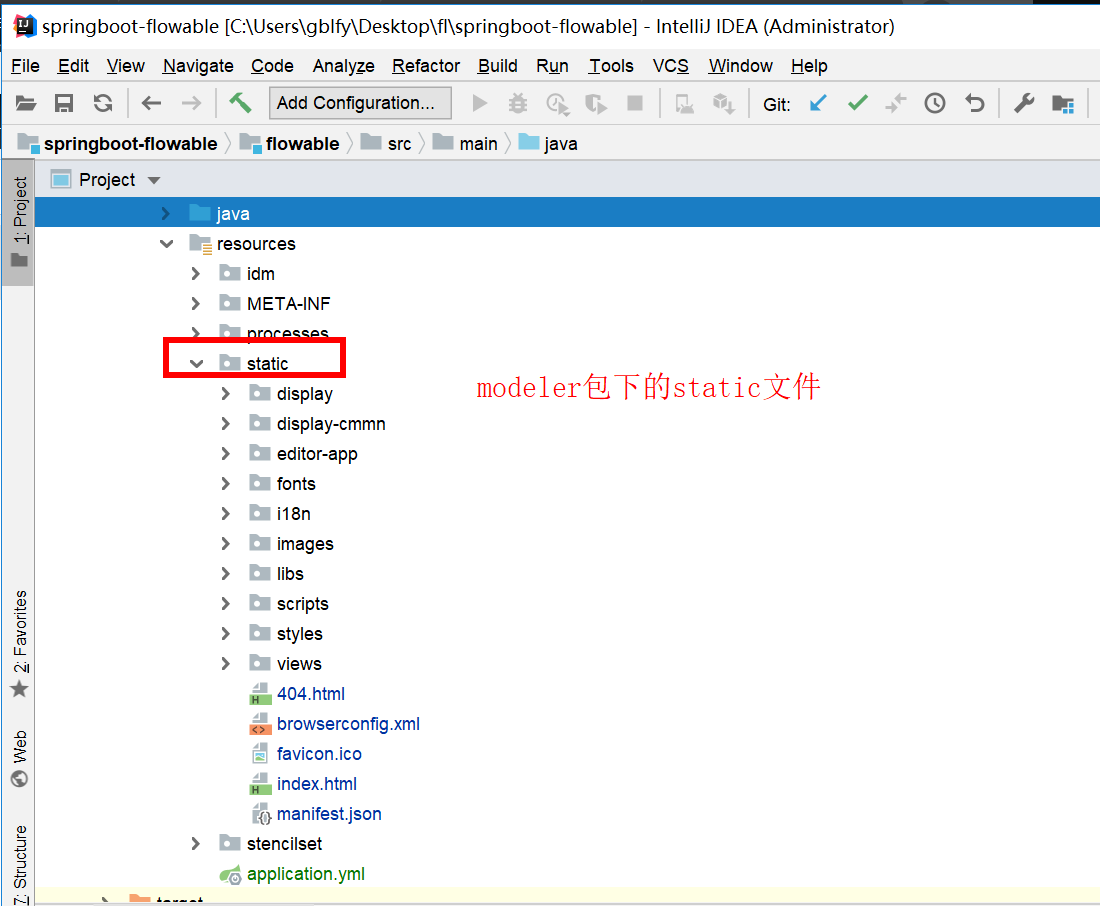Expand the META-INF folder

pos(196,304)
